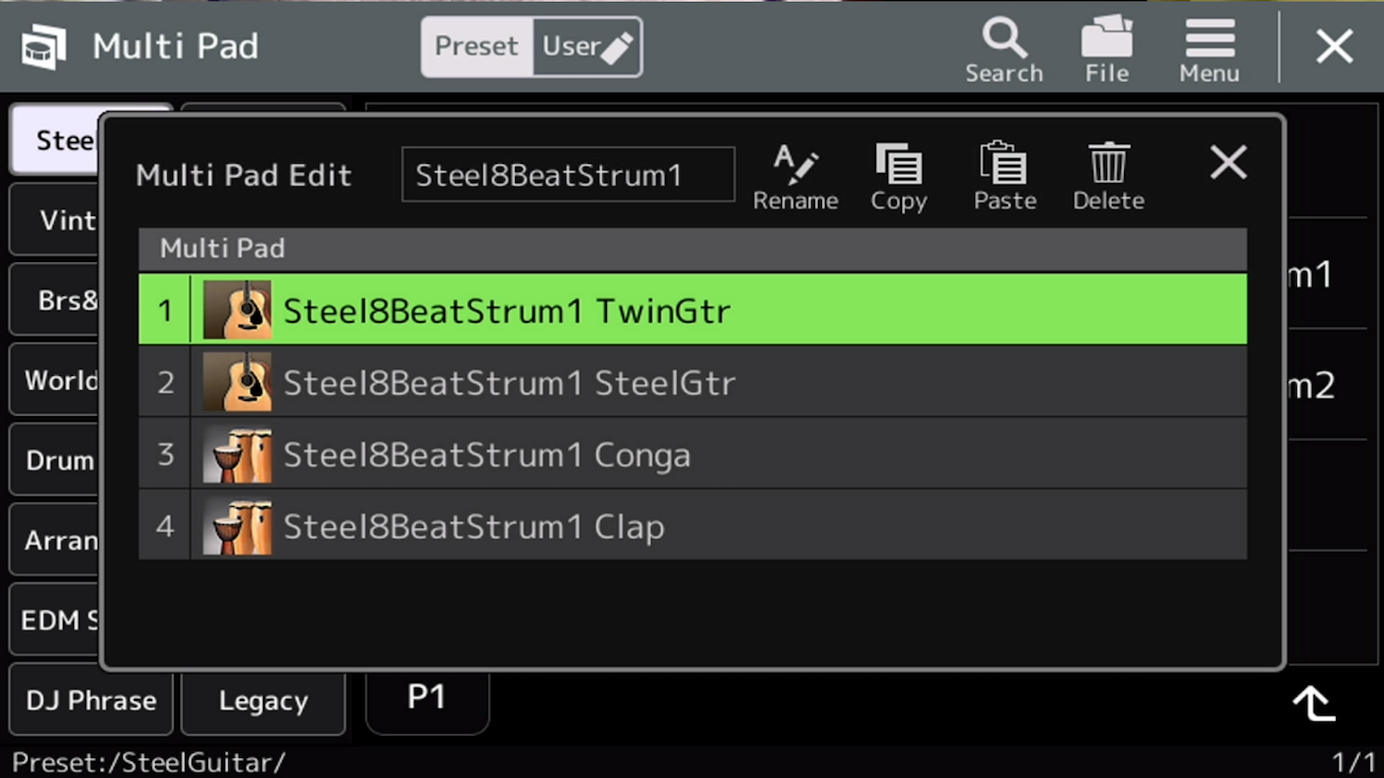Image resolution: width=1384 pixels, height=778 pixels.
Task: Close the Multi Pad Edit dialog
Action: [1228, 162]
